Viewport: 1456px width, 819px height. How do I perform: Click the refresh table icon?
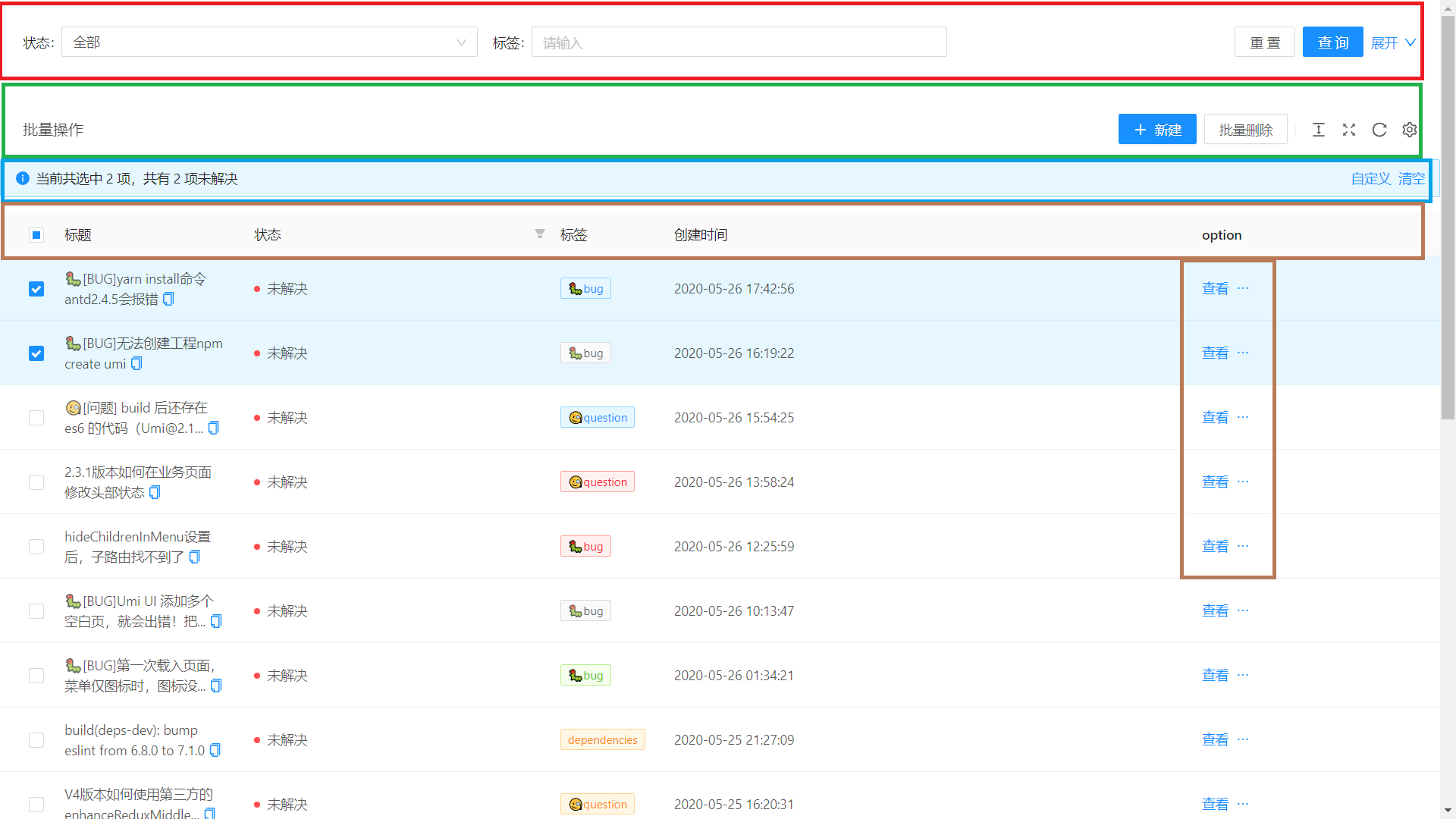click(x=1379, y=130)
